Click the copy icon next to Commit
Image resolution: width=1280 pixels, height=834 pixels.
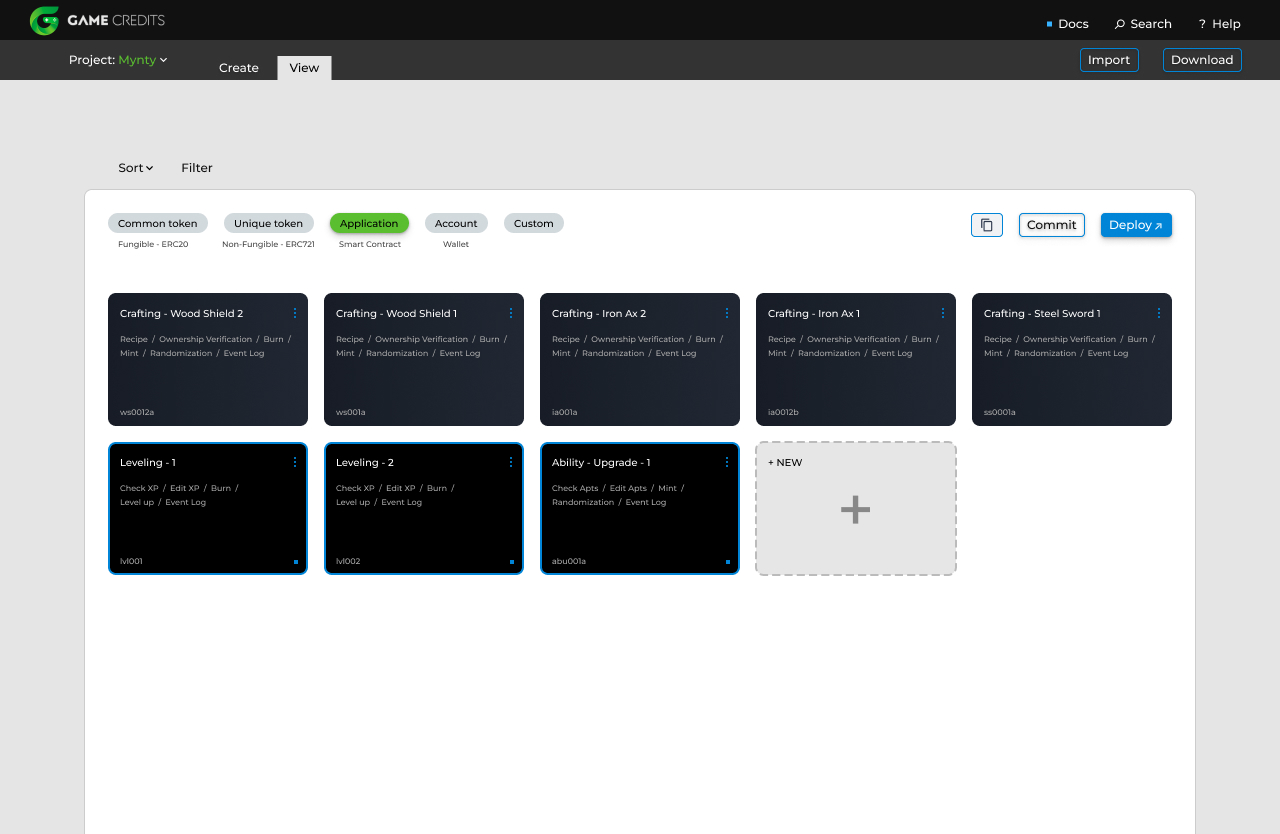(x=986, y=225)
